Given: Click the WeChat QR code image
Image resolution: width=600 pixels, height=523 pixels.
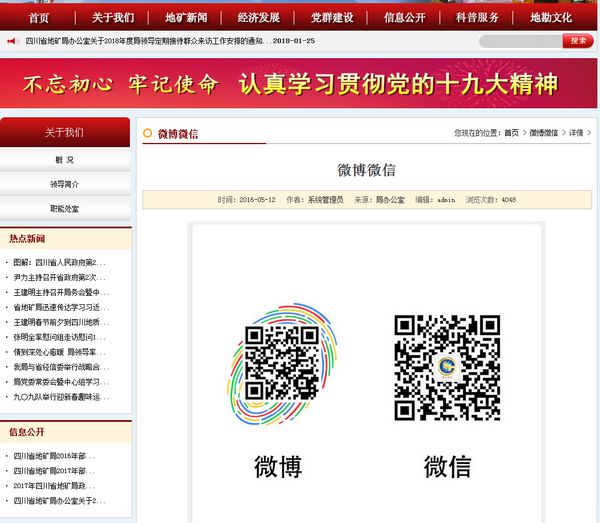Looking at the screenshot, I should 447,368.
